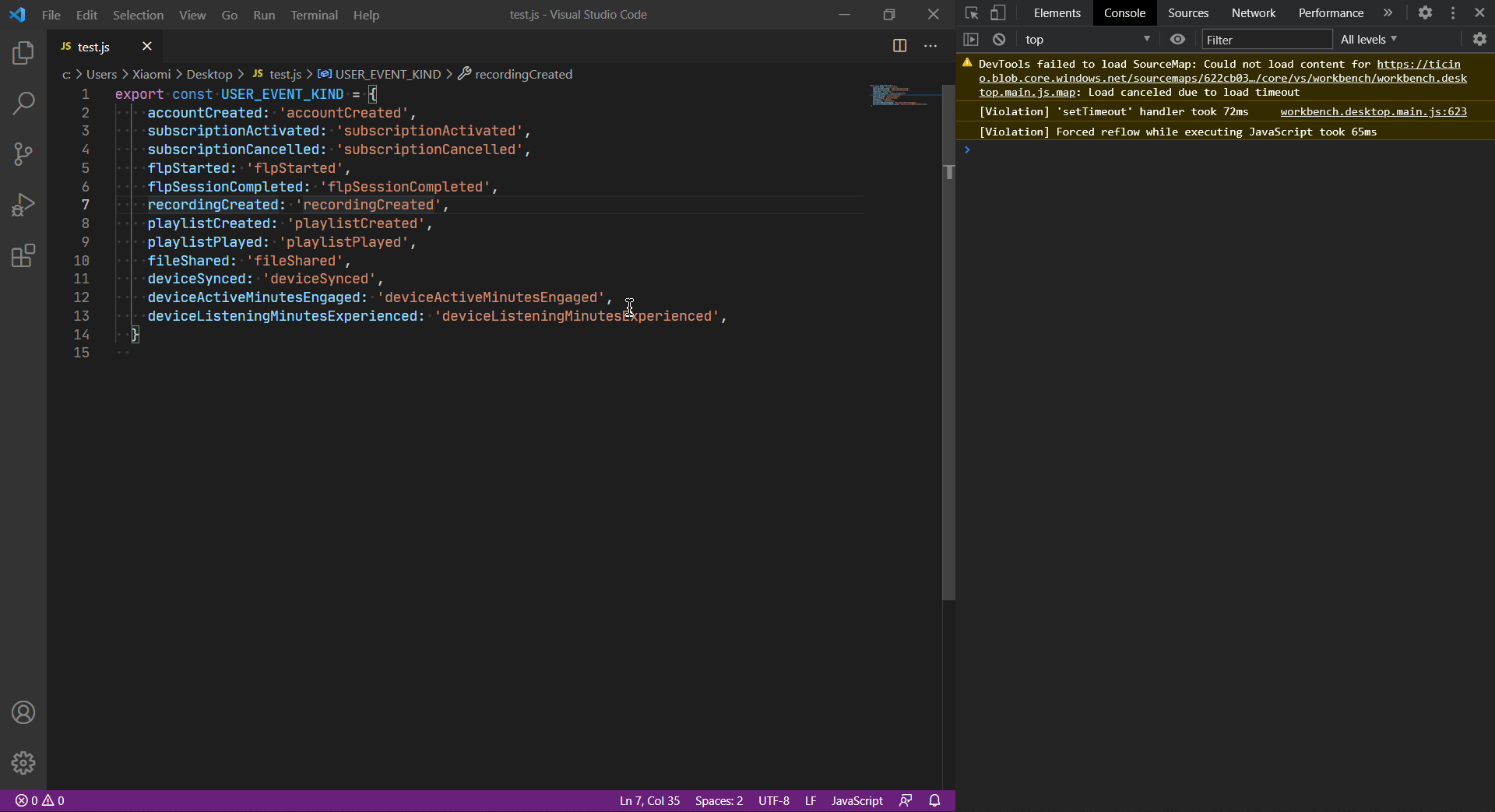Close the test.js editor tab
The height and width of the screenshot is (812, 1495).
coord(146,47)
